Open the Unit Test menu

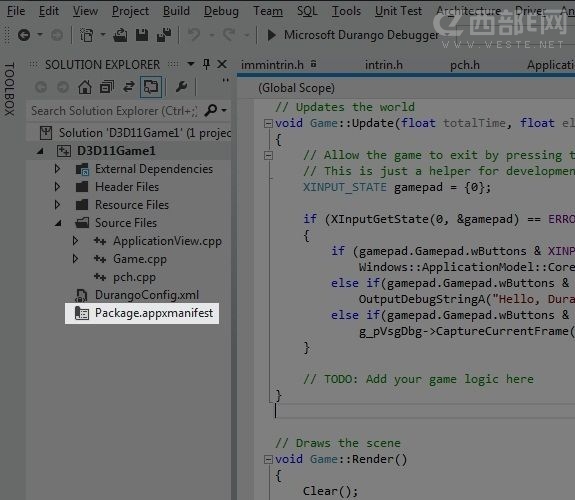(x=398, y=11)
